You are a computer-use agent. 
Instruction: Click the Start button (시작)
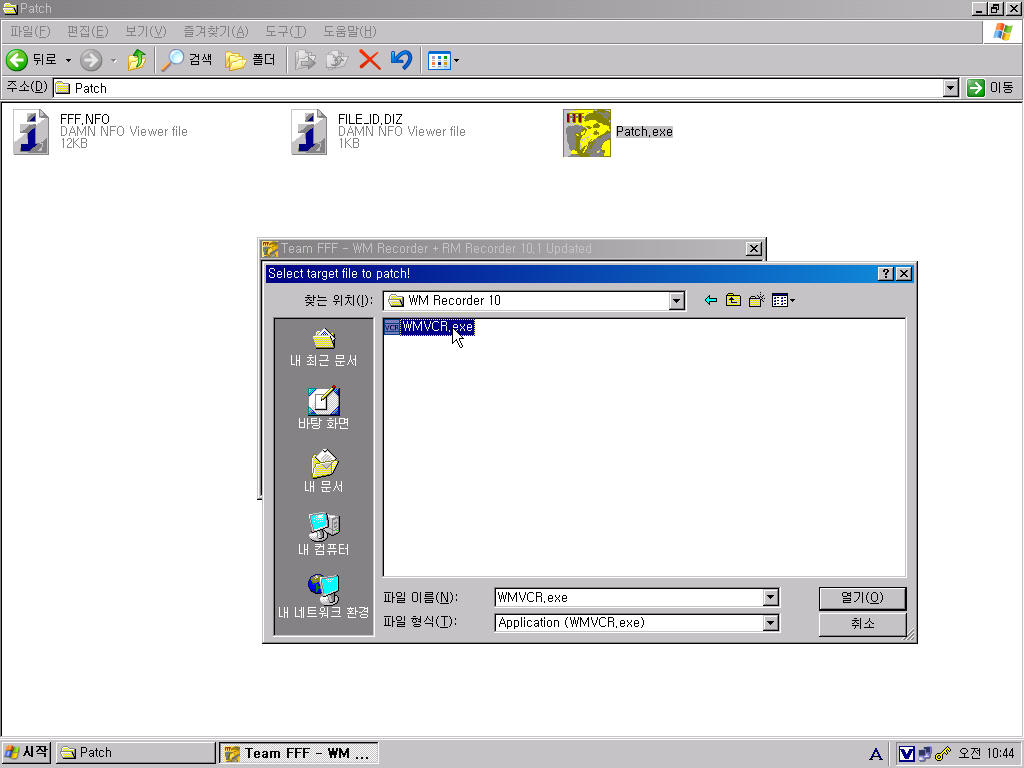(x=26, y=752)
